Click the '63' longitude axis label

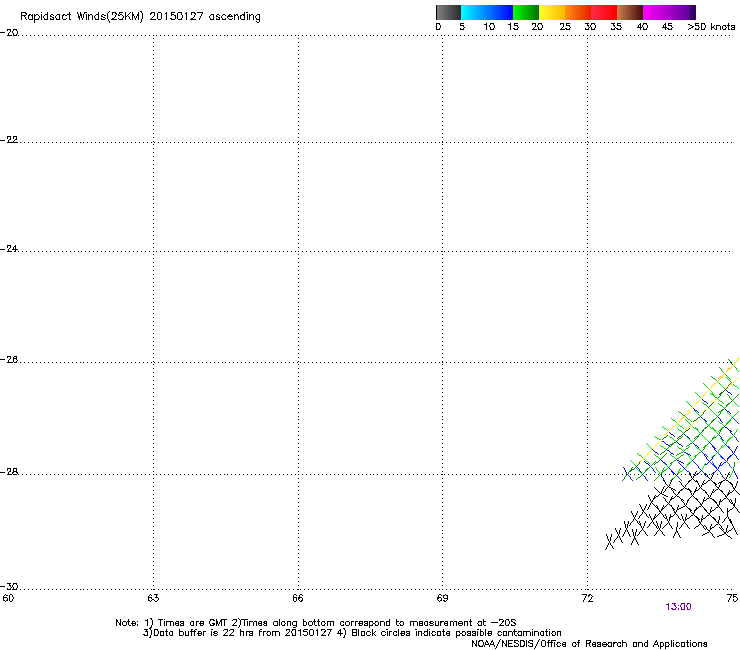coord(153,599)
